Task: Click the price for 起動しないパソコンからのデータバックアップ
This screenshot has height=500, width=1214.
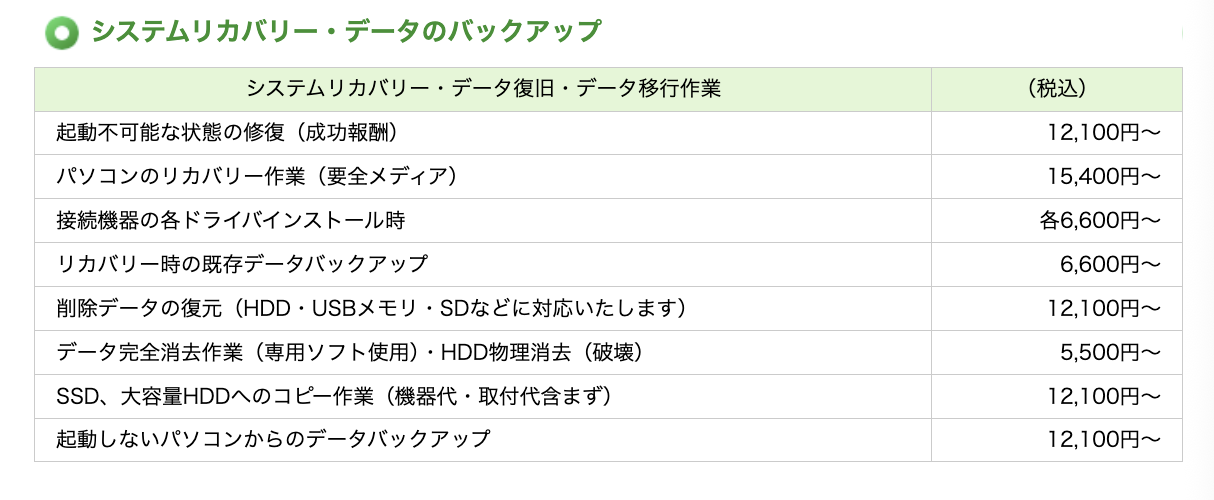Action: pos(1103,439)
